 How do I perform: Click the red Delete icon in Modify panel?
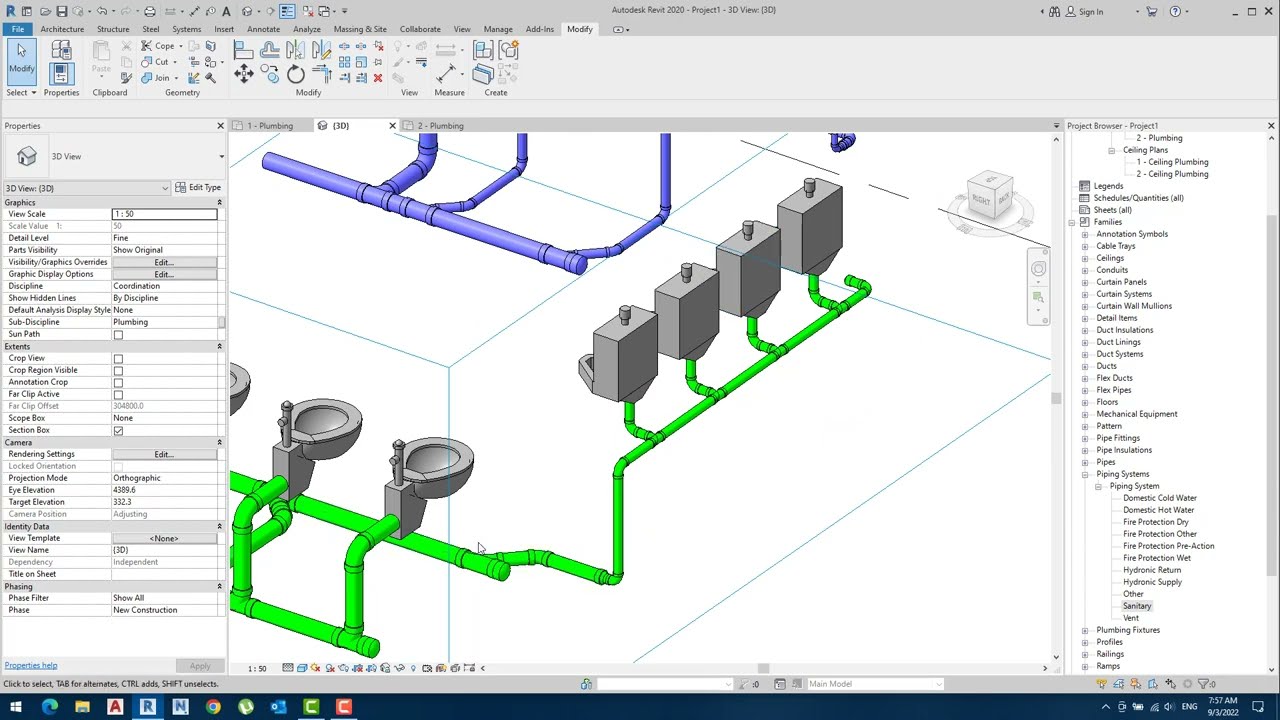click(x=378, y=78)
